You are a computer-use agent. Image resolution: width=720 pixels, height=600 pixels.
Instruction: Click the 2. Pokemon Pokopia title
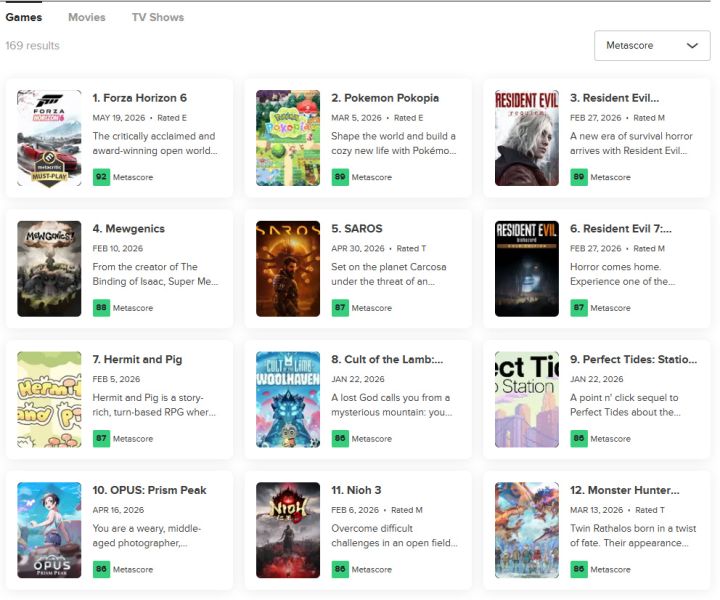coord(385,98)
